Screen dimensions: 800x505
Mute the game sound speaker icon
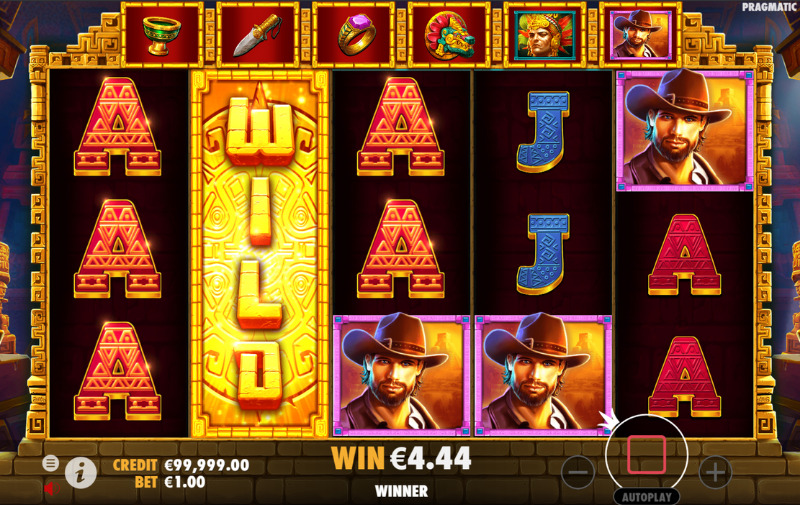51,489
